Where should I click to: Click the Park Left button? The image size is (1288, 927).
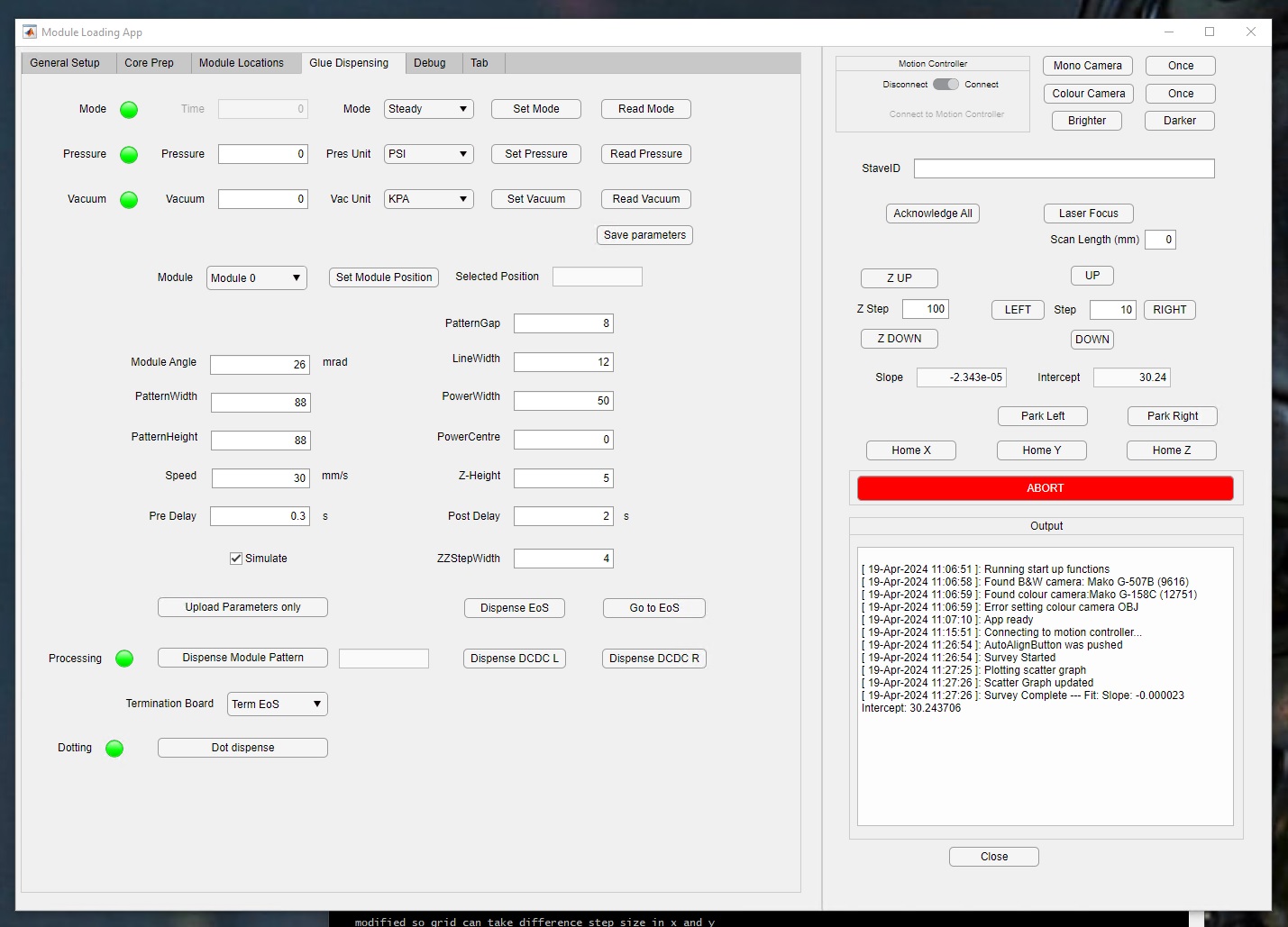pyautogui.click(x=1043, y=416)
